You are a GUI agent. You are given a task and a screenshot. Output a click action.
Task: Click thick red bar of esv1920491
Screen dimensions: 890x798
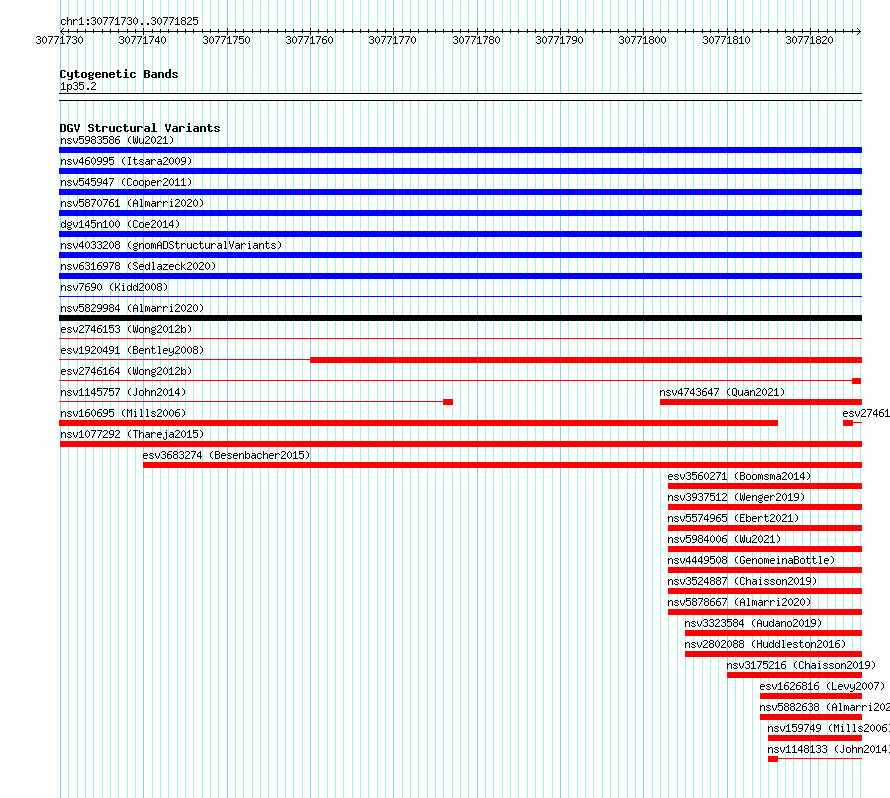click(586, 360)
